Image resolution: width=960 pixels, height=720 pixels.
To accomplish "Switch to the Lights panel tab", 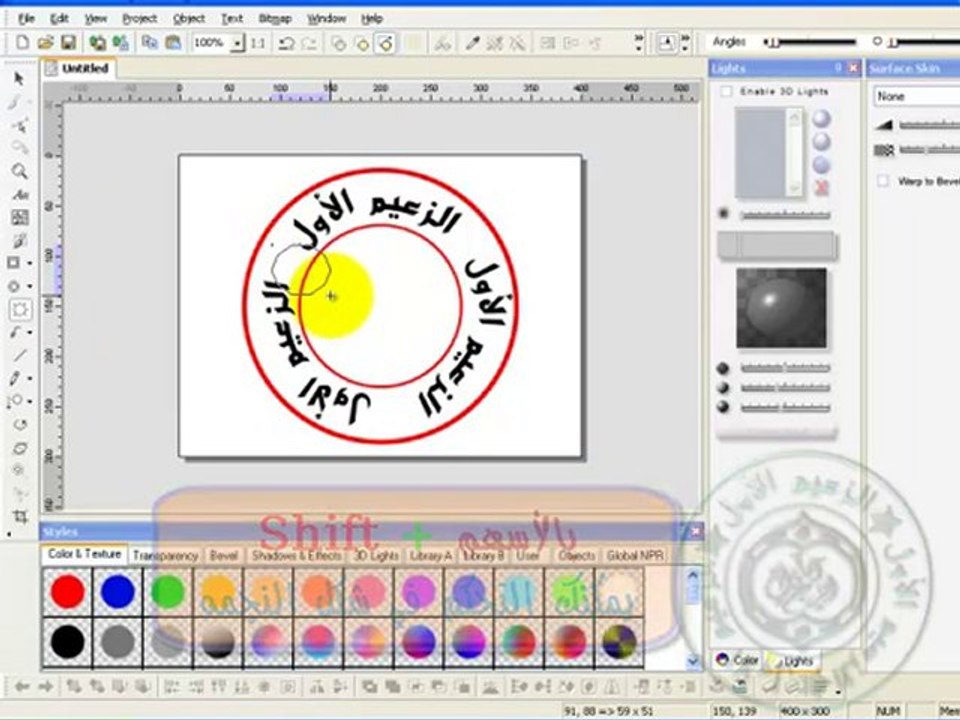I will click(x=792, y=661).
